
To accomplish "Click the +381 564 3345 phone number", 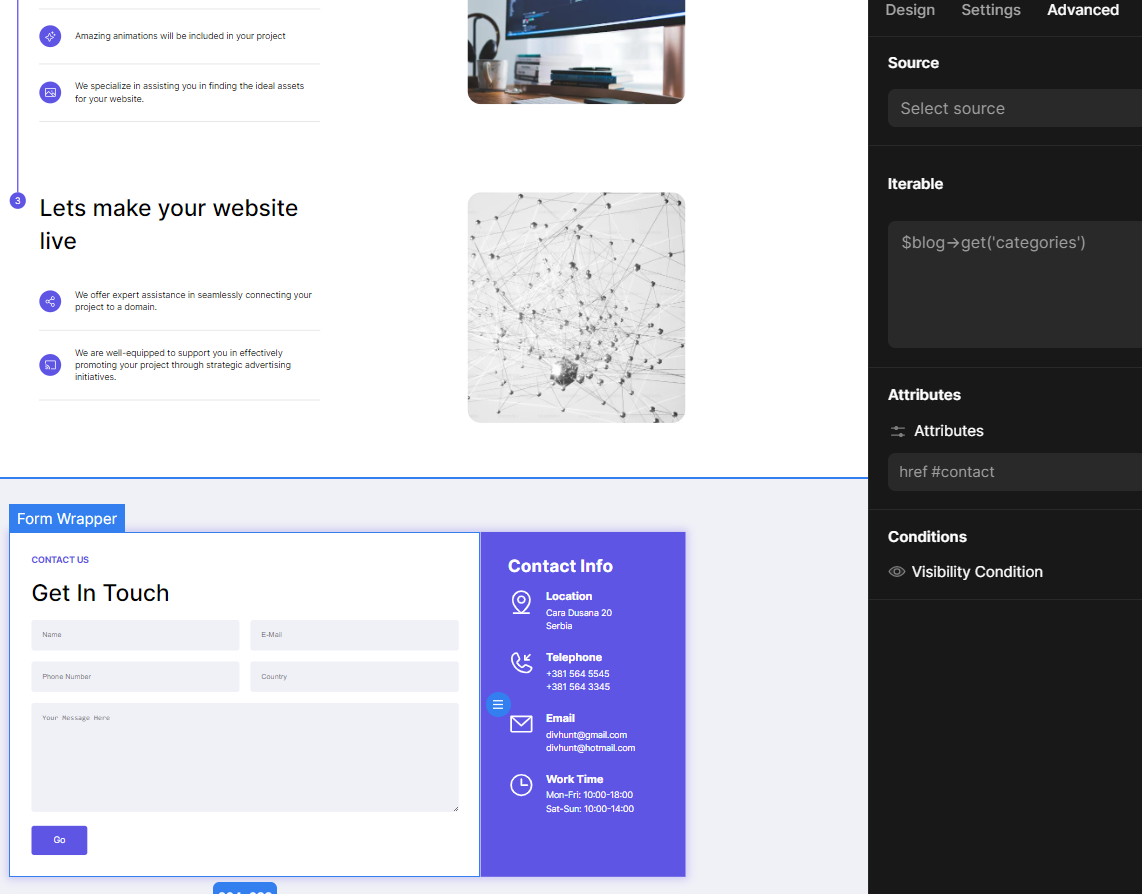I will (x=578, y=687).
